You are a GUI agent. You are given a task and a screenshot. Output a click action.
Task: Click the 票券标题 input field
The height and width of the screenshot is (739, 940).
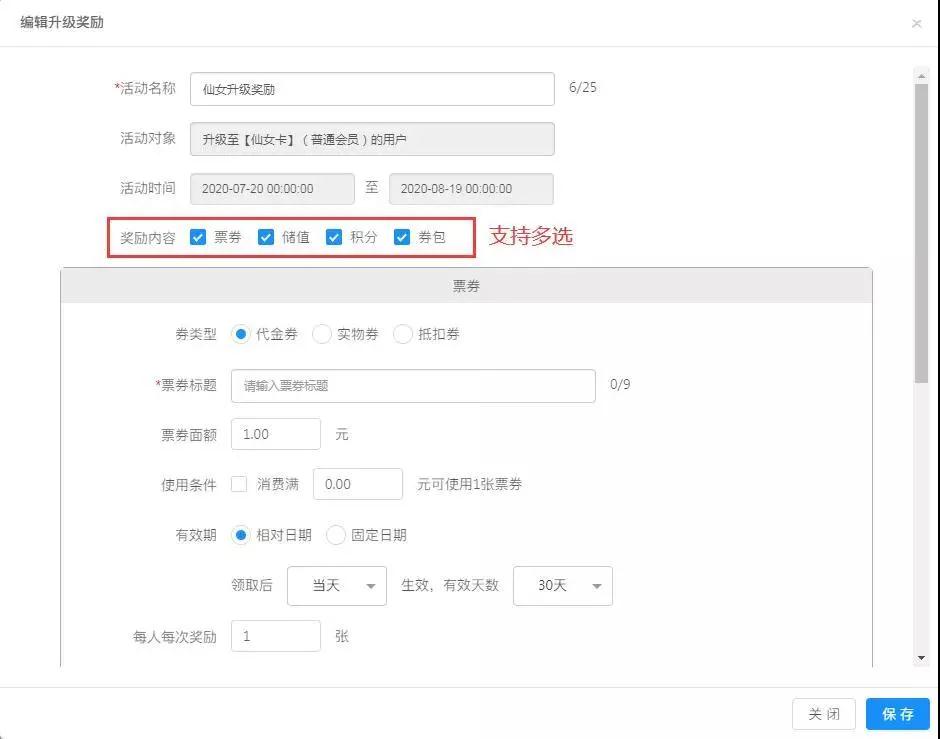point(413,385)
